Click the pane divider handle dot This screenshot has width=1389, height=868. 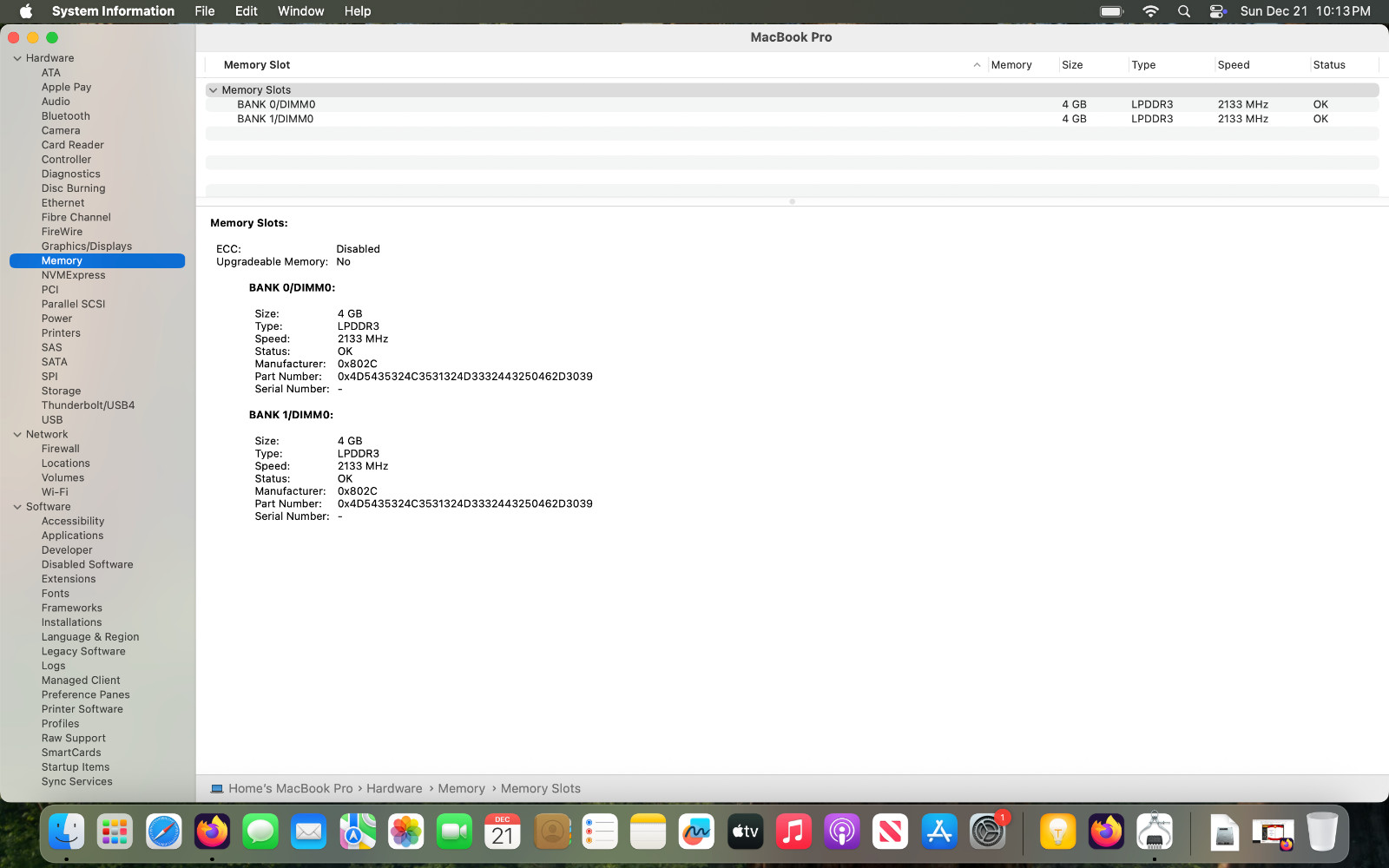[792, 201]
